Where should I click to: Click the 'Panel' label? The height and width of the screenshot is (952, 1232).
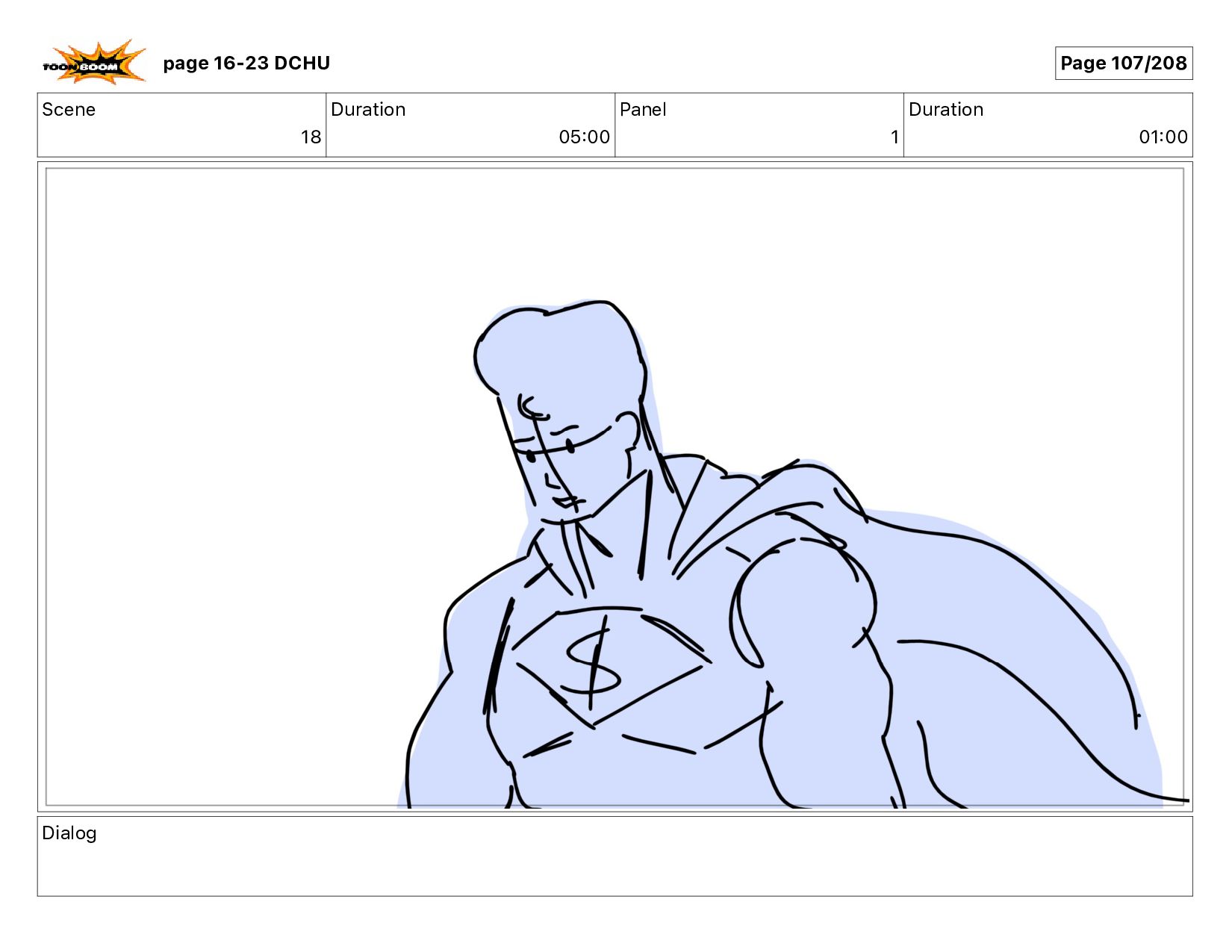click(643, 110)
